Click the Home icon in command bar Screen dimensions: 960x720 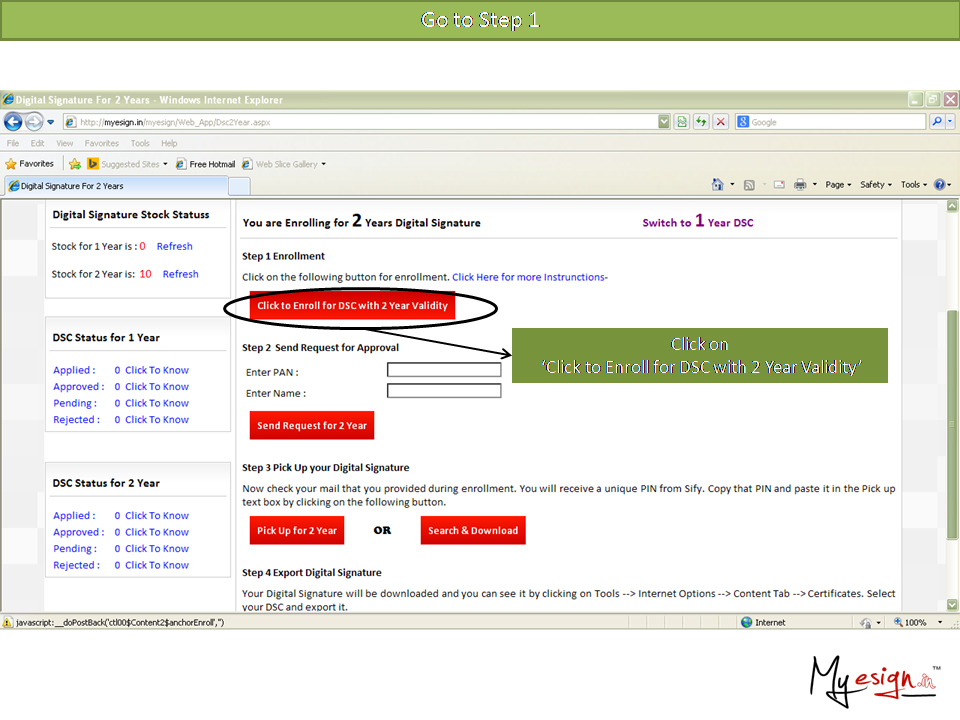[x=717, y=185]
